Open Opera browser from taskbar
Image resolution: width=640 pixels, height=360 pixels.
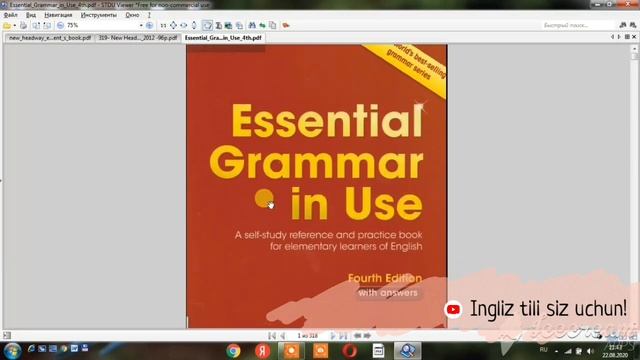pyautogui.click(x=349, y=351)
